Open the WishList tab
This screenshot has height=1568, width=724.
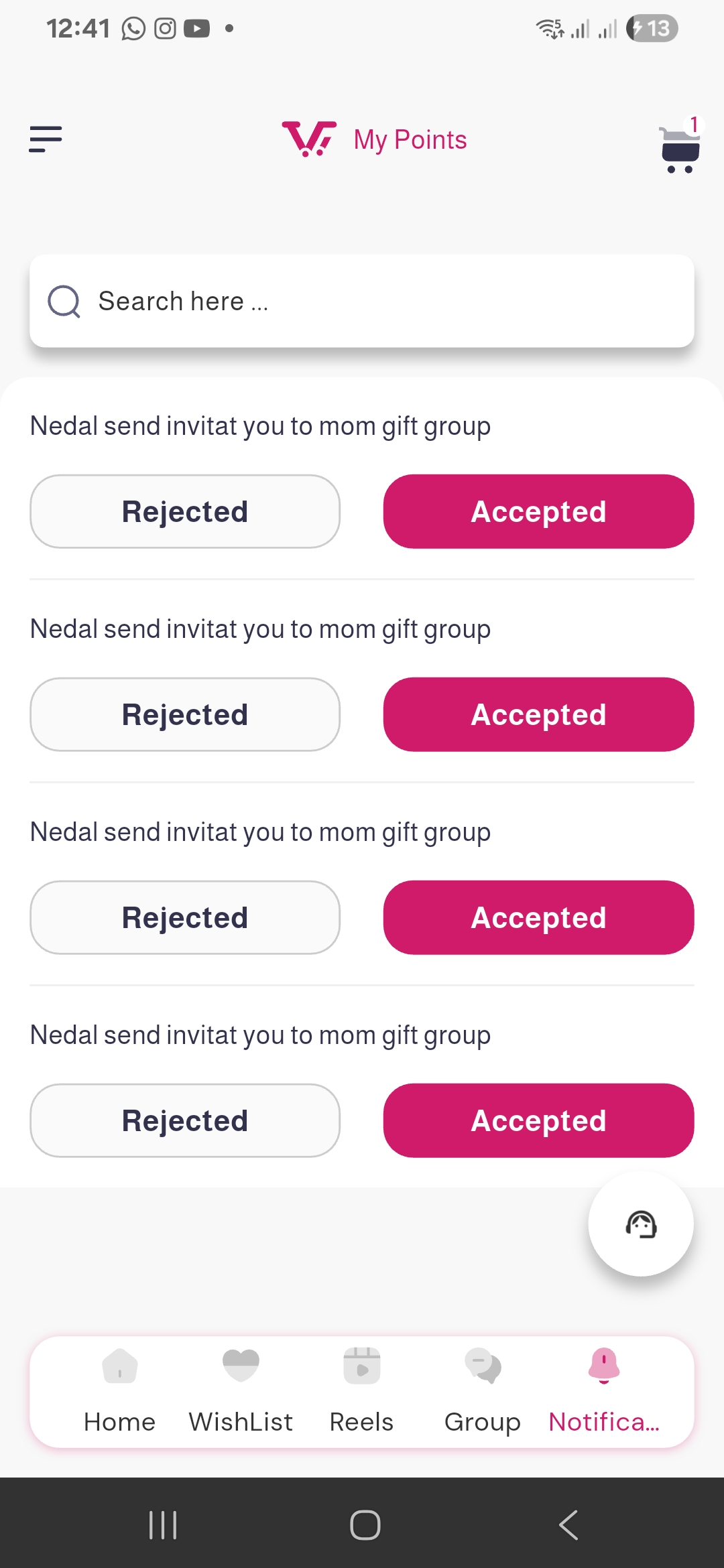point(241,1391)
